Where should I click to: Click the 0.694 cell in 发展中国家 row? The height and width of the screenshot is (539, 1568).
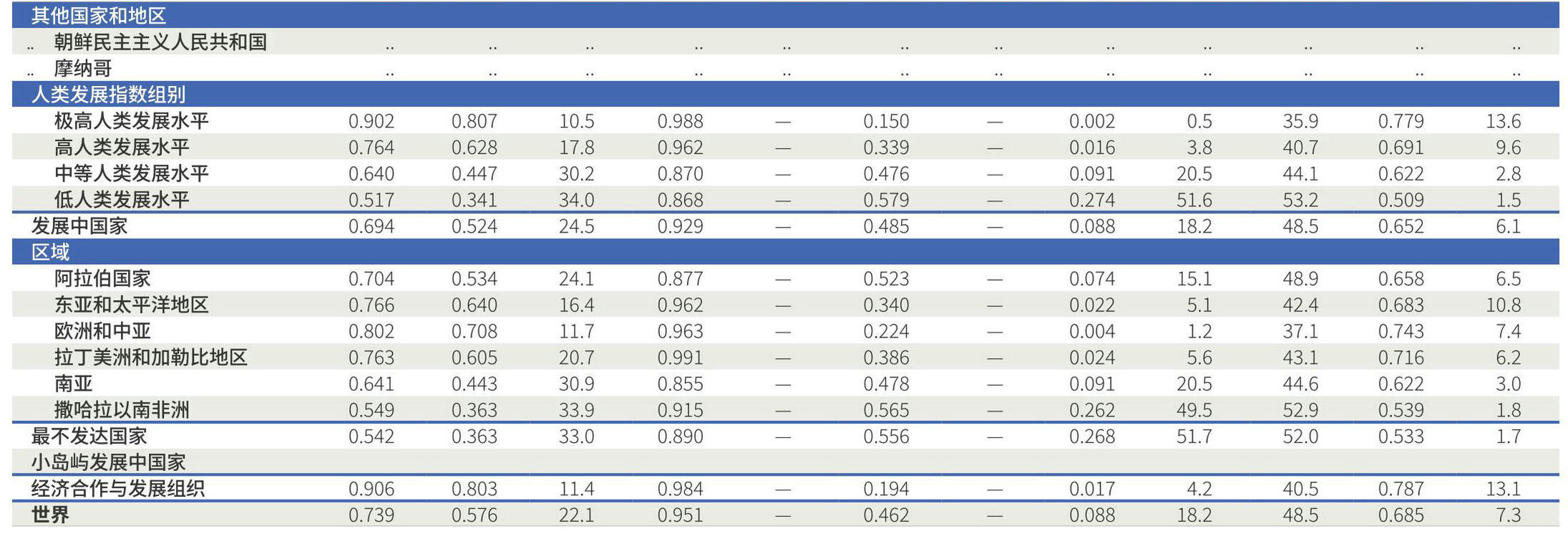371,227
